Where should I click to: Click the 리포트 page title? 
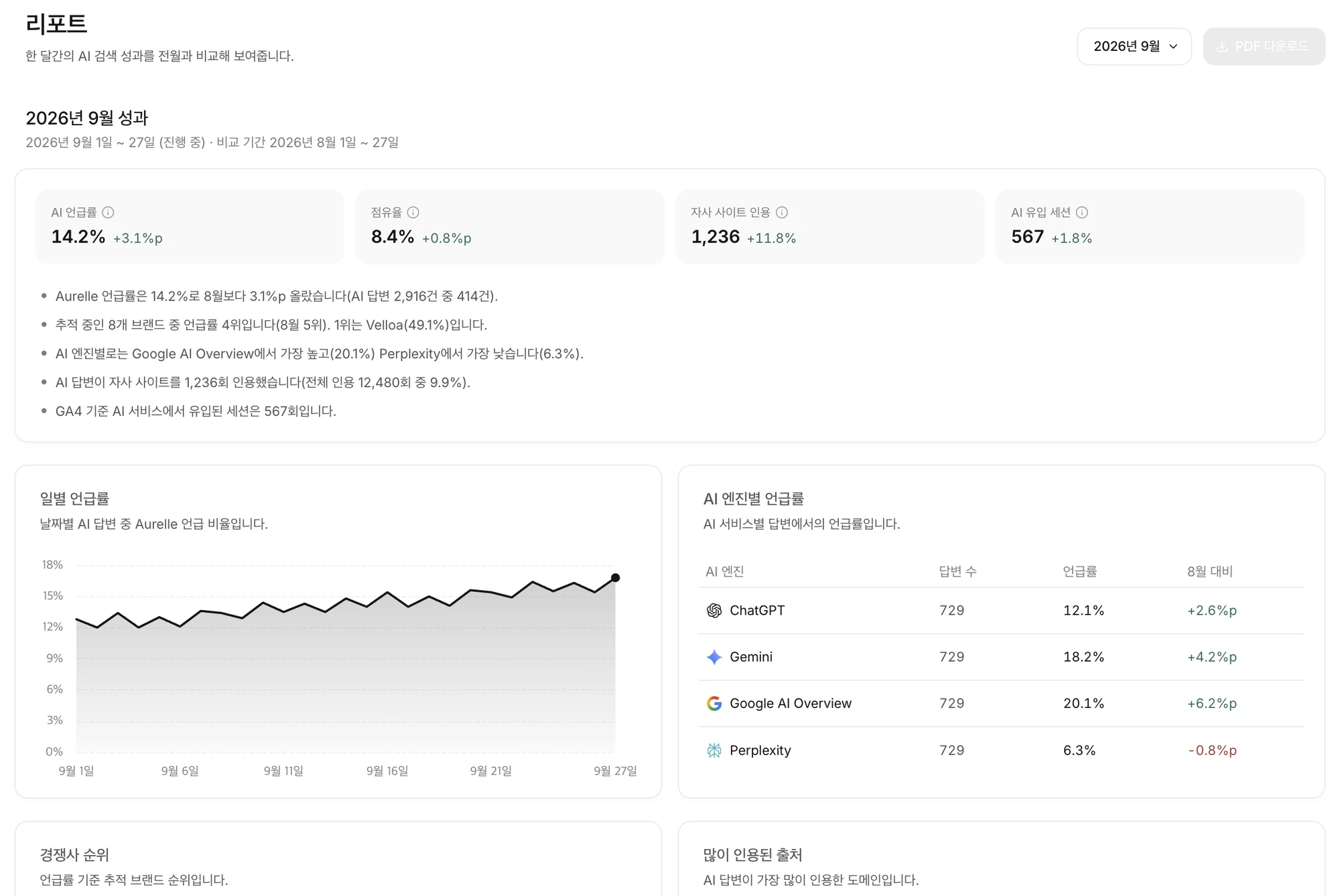(x=56, y=24)
